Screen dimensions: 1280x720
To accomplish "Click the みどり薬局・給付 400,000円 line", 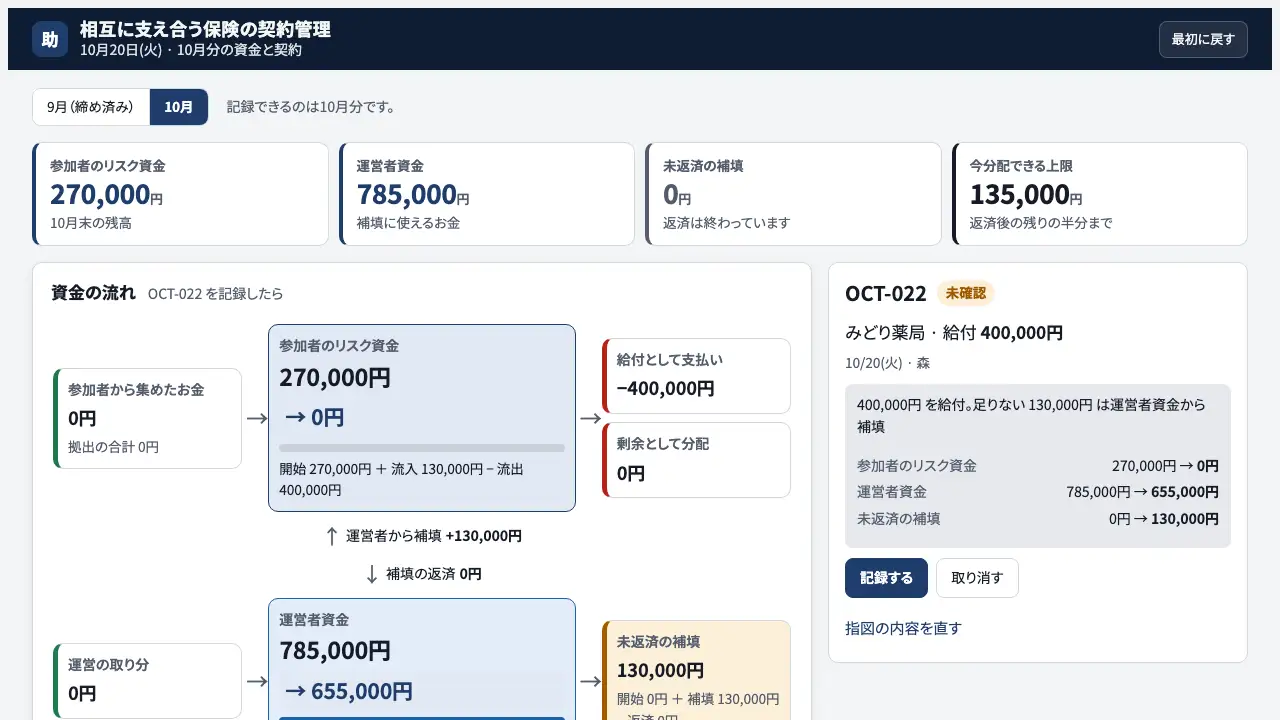I will [954, 333].
